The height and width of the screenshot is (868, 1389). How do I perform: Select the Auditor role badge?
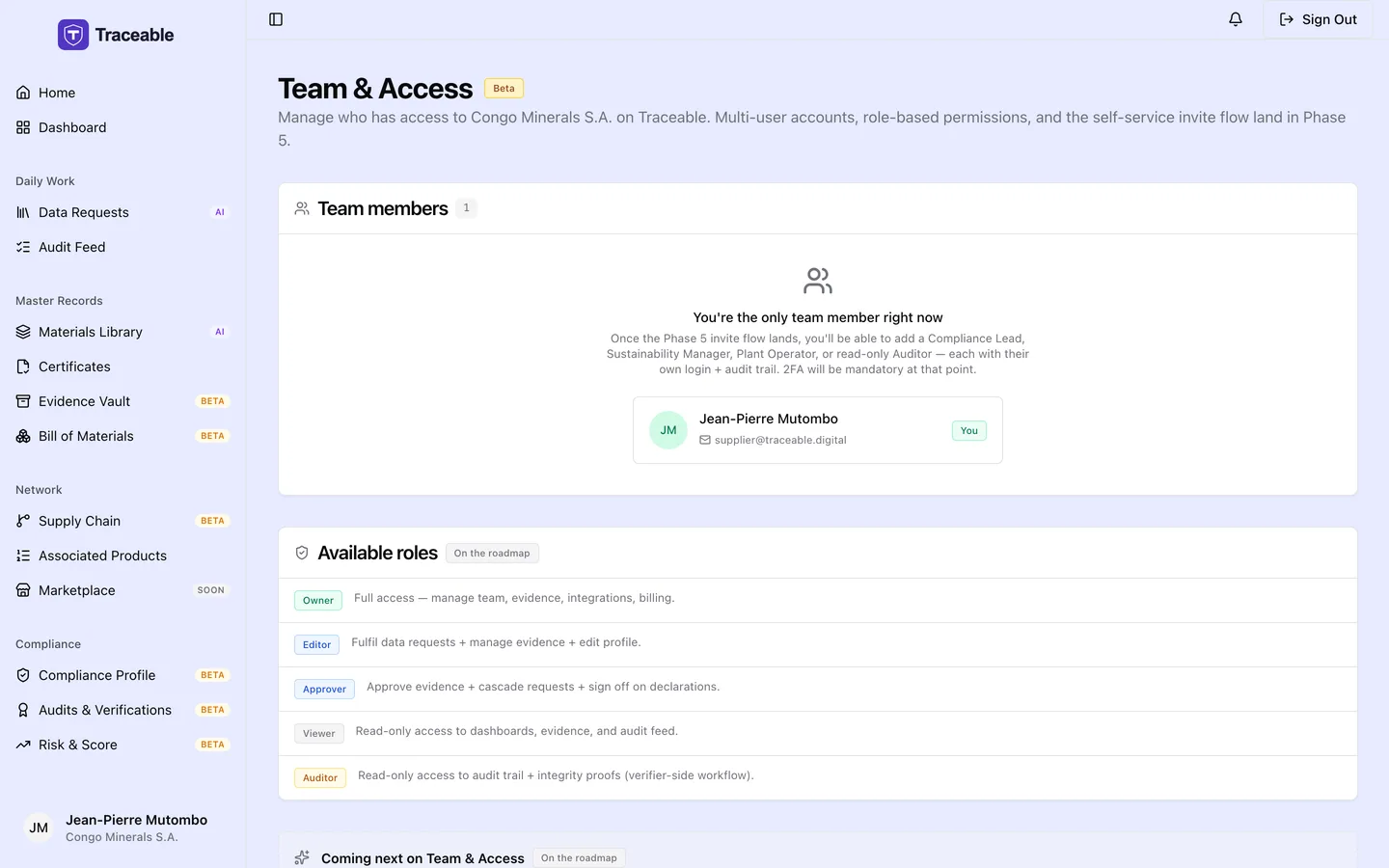point(320,777)
